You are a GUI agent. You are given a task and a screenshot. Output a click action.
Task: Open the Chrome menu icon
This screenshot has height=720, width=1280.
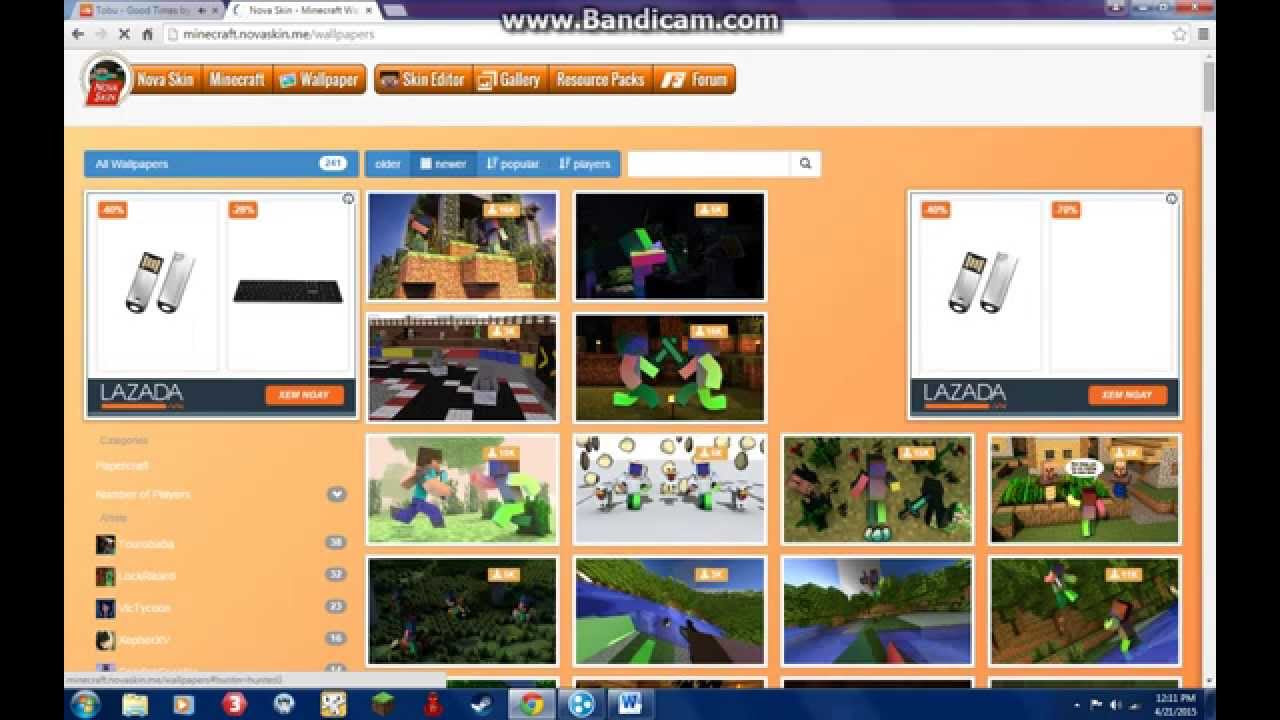click(1204, 34)
